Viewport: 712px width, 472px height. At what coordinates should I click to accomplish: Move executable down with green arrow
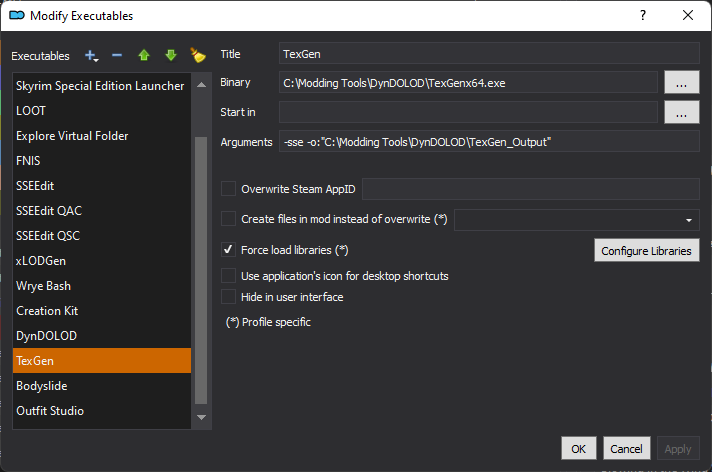(x=170, y=56)
